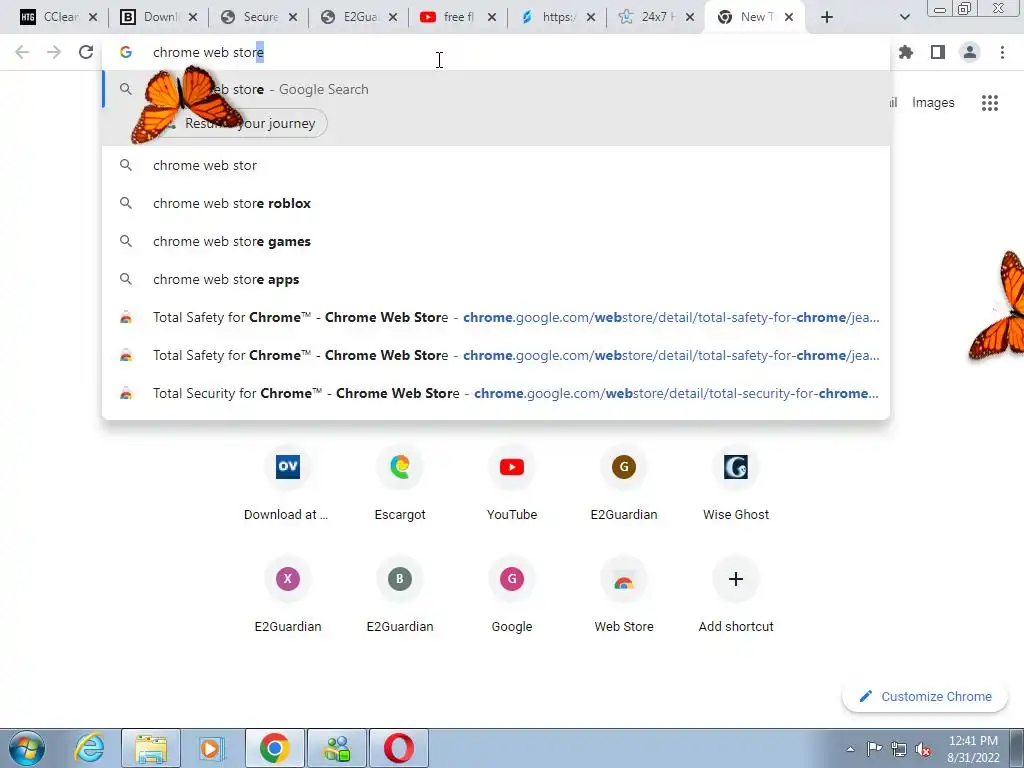The width and height of the screenshot is (1024, 768).
Task: Toggle the side panel icon
Action: coord(938,52)
